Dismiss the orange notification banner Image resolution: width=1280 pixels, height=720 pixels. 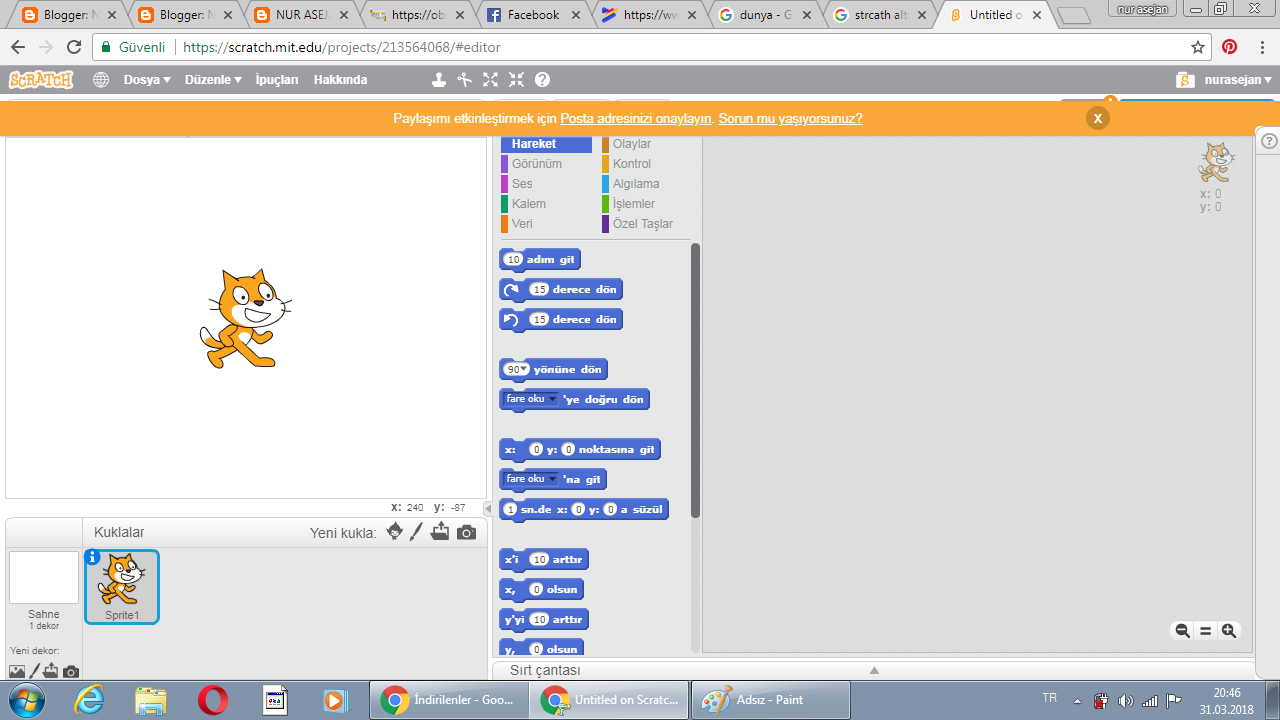pyautogui.click(x=1097, y=118)
